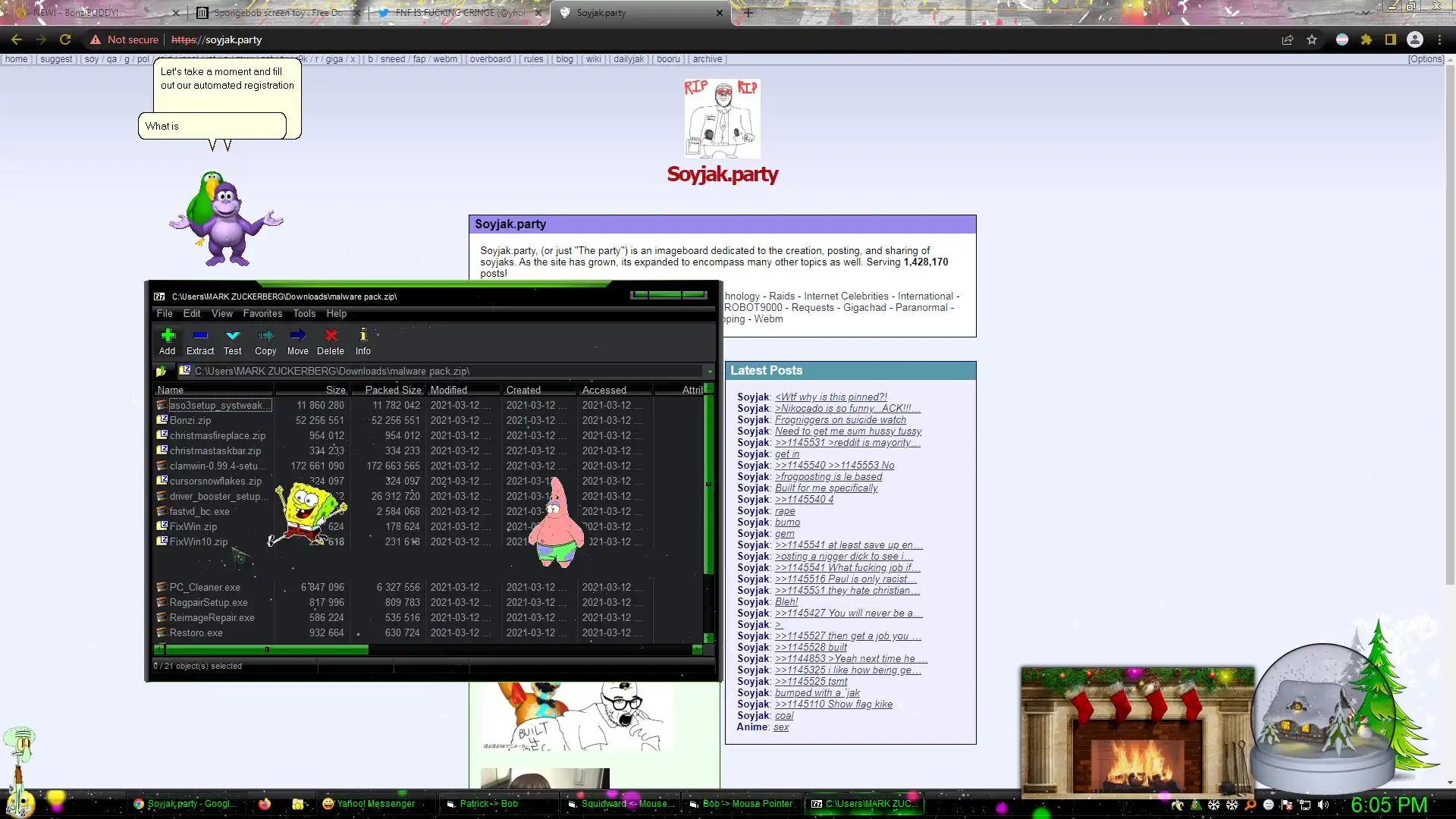Click the Extract toolbar icon
The height and width of the screenshot is (819, 1456).
(200, 340)
